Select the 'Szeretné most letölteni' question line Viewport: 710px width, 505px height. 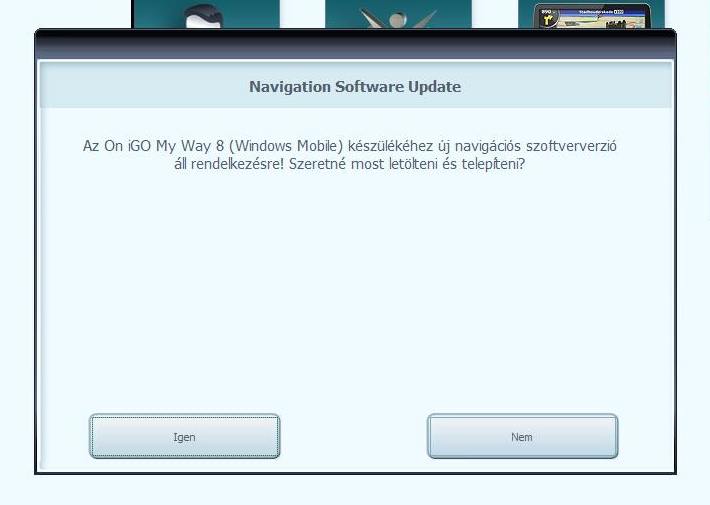point(349,164)
